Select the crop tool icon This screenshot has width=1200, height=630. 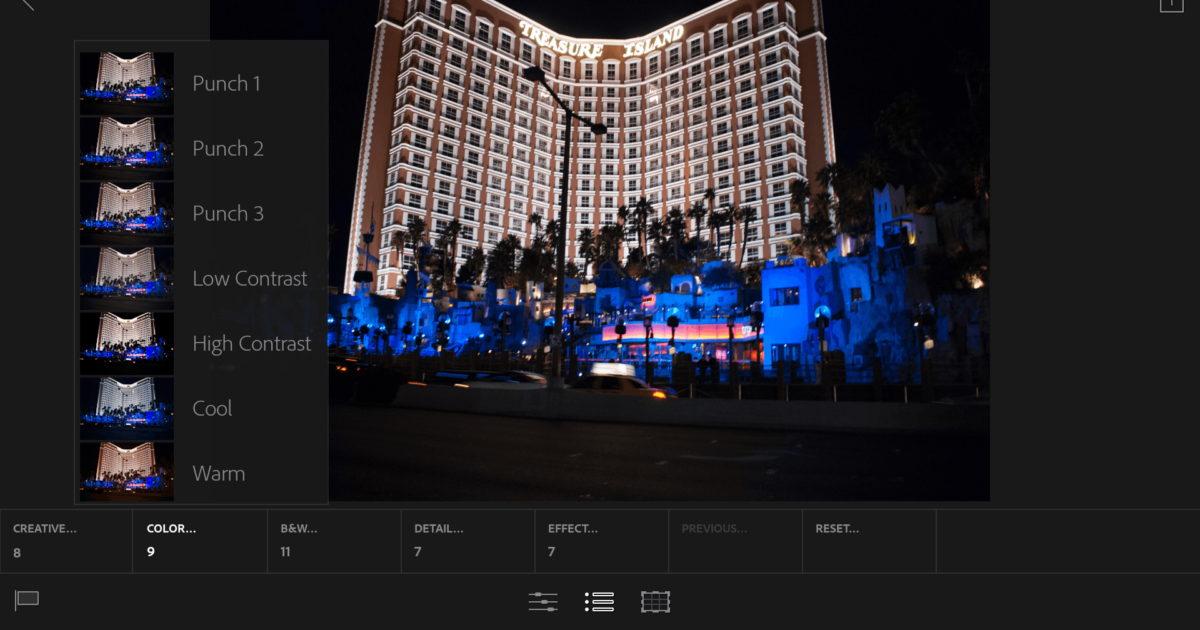pos(656,601)
